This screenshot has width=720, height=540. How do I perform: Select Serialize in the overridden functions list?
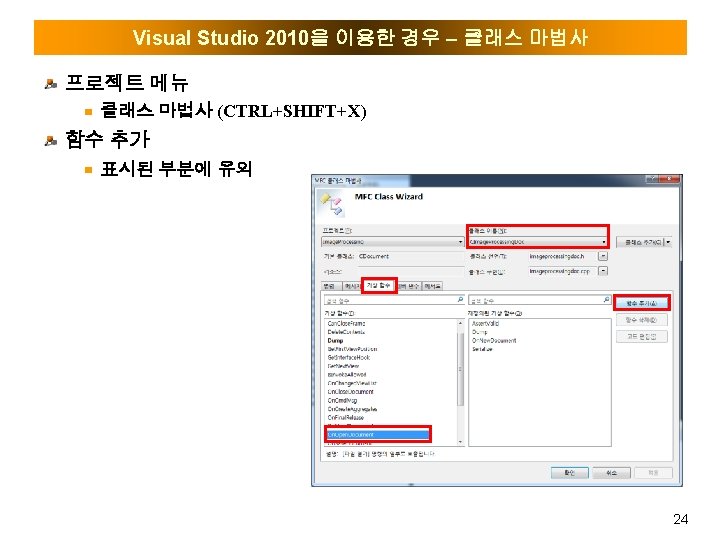[482, 349]
